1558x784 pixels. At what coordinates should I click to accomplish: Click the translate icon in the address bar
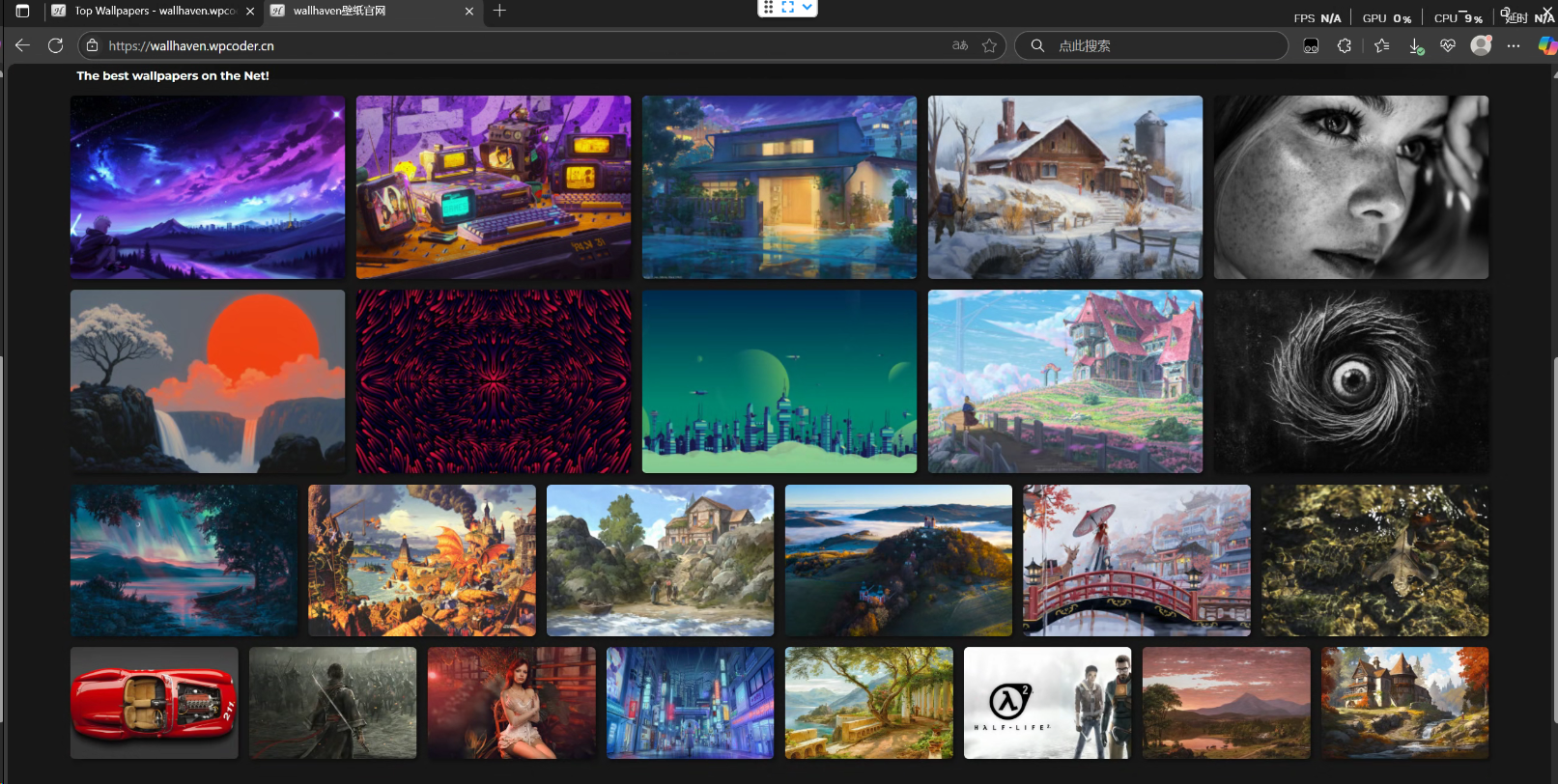959,45
